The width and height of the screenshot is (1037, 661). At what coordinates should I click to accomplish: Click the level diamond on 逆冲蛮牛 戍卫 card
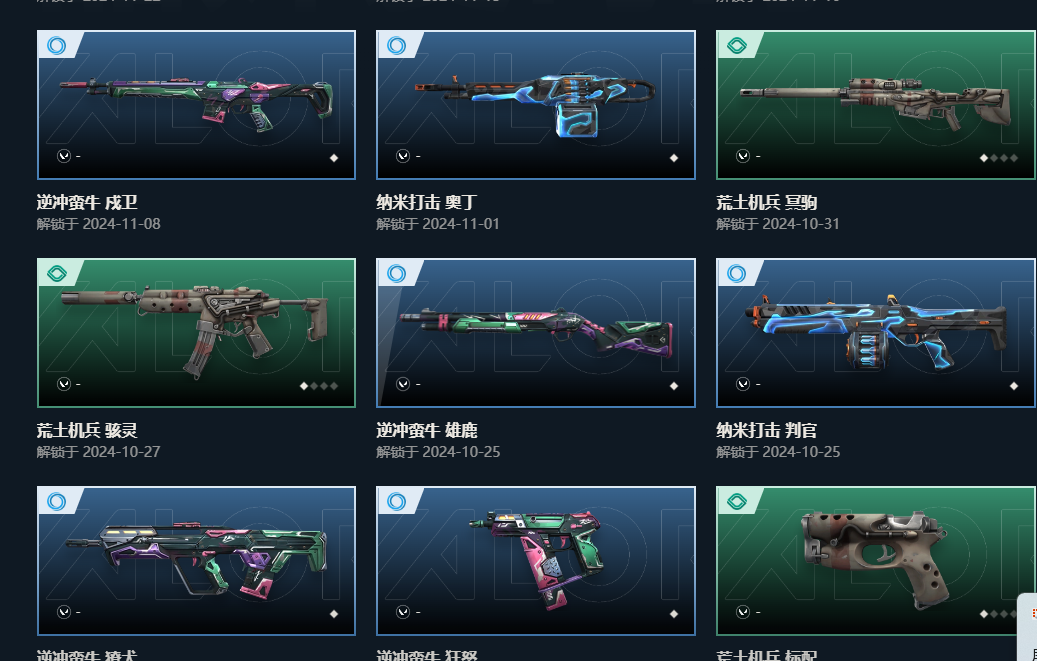(x=334, y=157)
